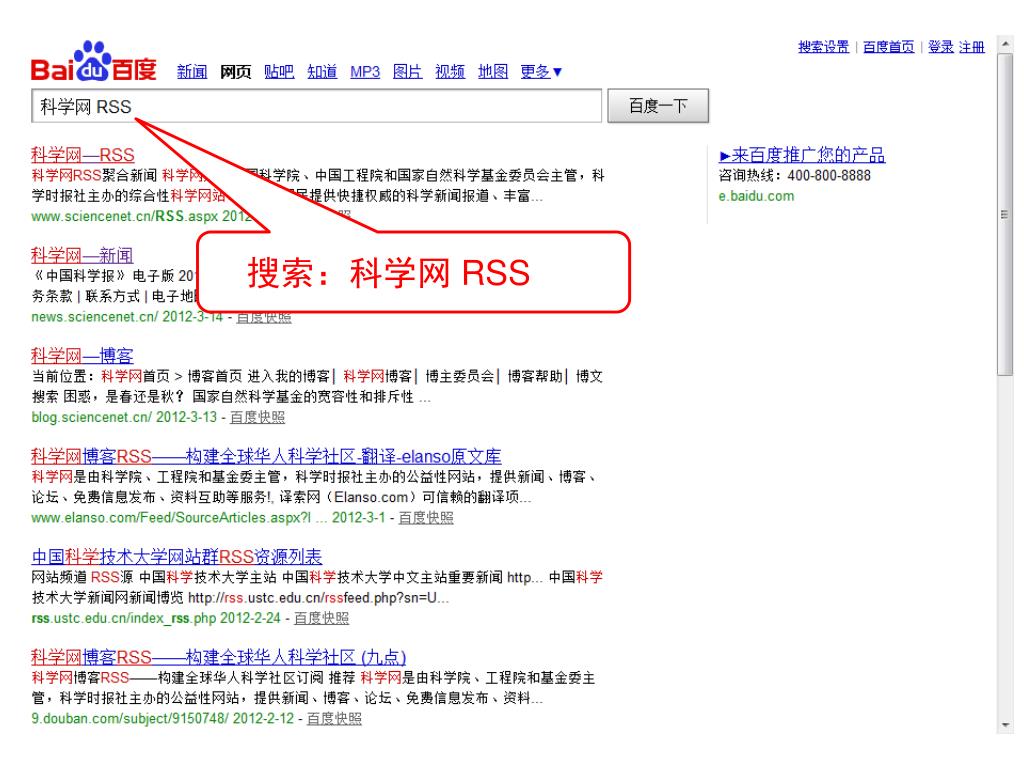
Task: Open 百度快照 for 9.douban.com result
Action: click(x=334, y=718)
